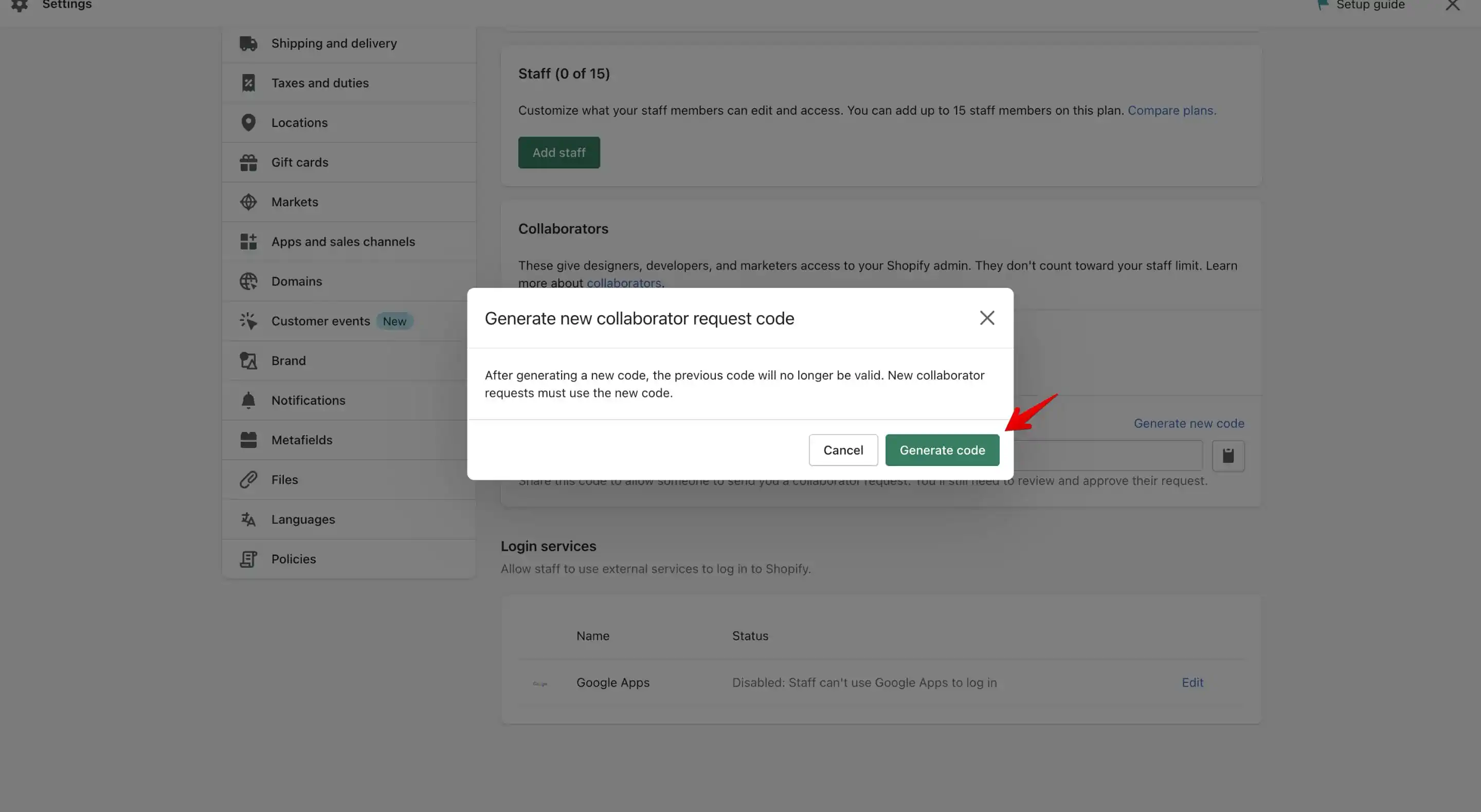Click the Brand icon in sidebar
The height and width of the screenshot is (812, 1481).
(x=248, y=360)
